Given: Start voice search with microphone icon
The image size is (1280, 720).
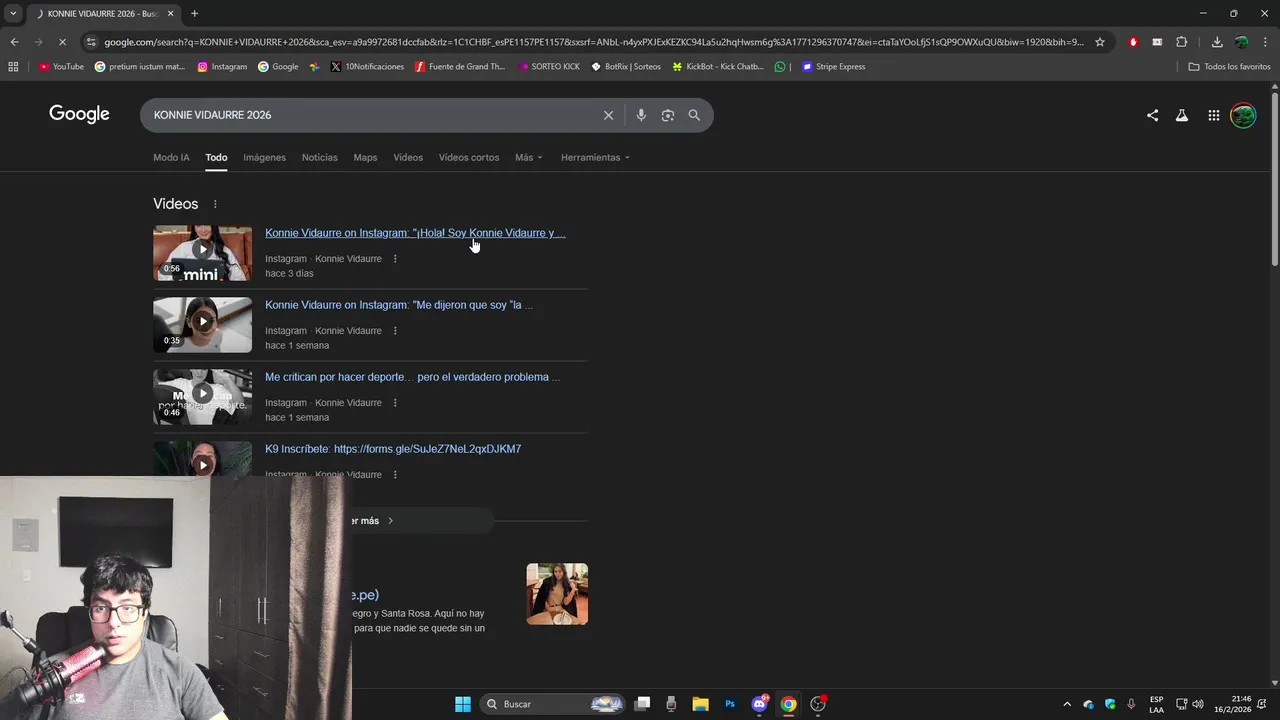Looking at the screenshot, I should [641, 115].
